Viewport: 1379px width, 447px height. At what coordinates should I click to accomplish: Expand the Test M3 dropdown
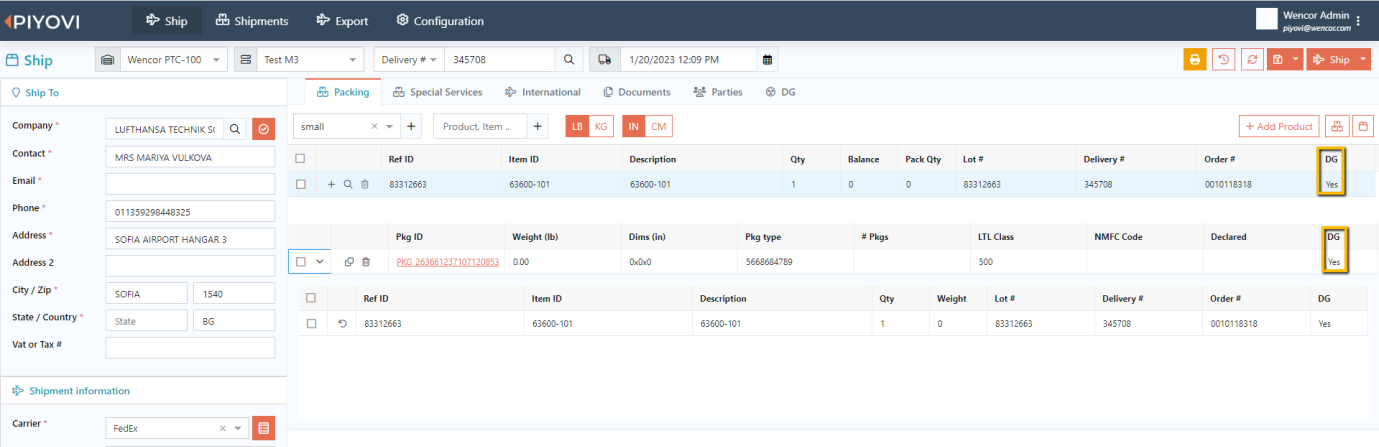click(354, 60)
